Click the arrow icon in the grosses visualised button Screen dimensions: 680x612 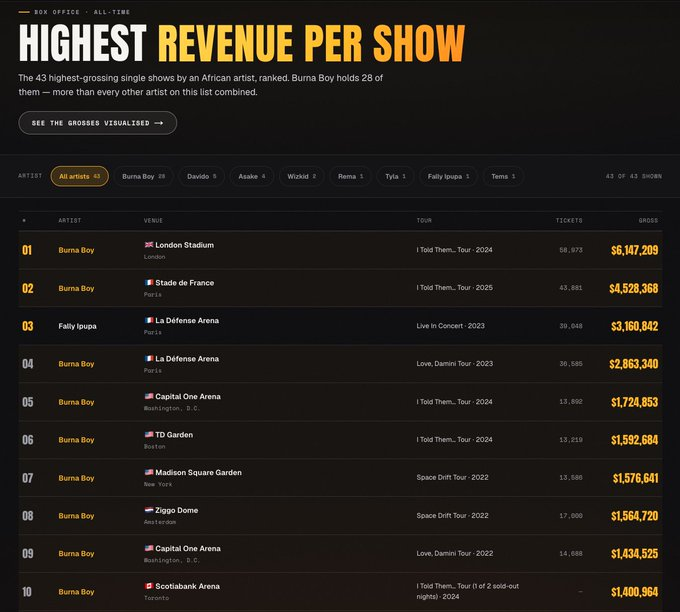159,123
